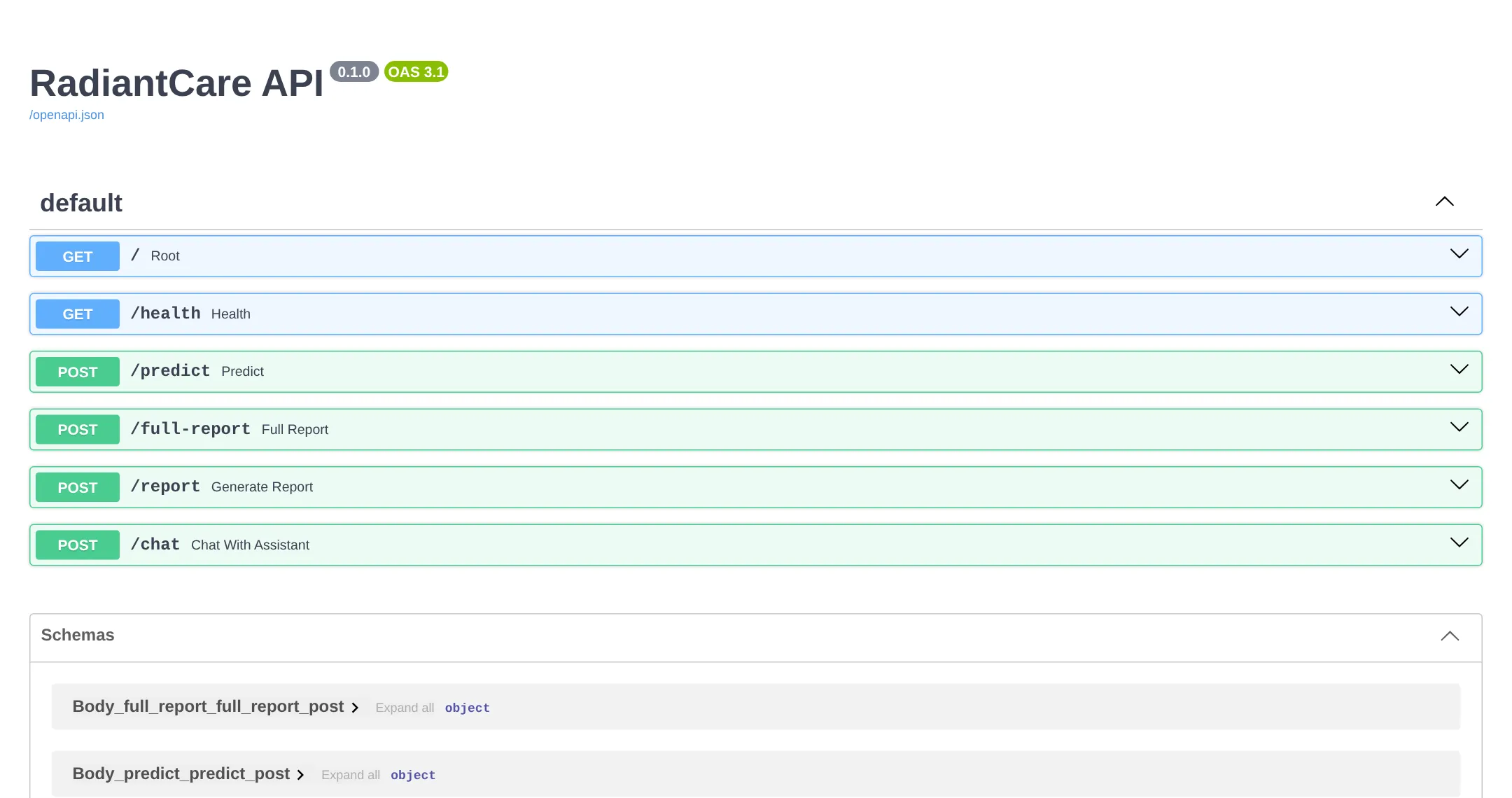Screen dimensions: 1512x798
Task: Click the Root endpoint description
Action: [165, 255]
